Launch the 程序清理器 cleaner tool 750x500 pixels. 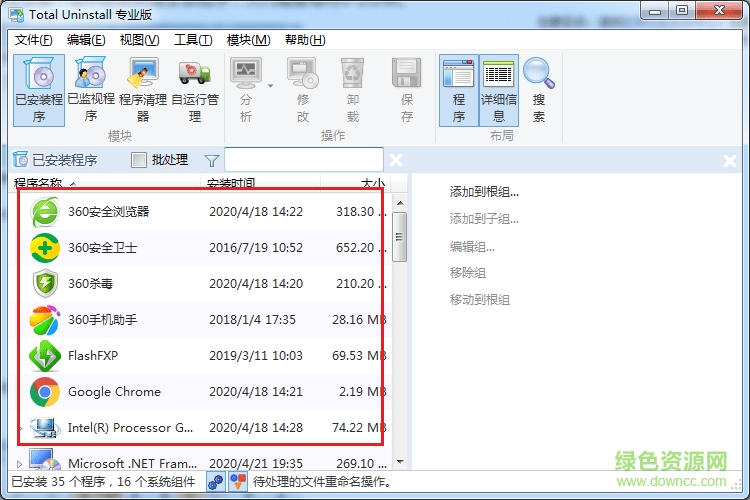click(x=143, y=90)
